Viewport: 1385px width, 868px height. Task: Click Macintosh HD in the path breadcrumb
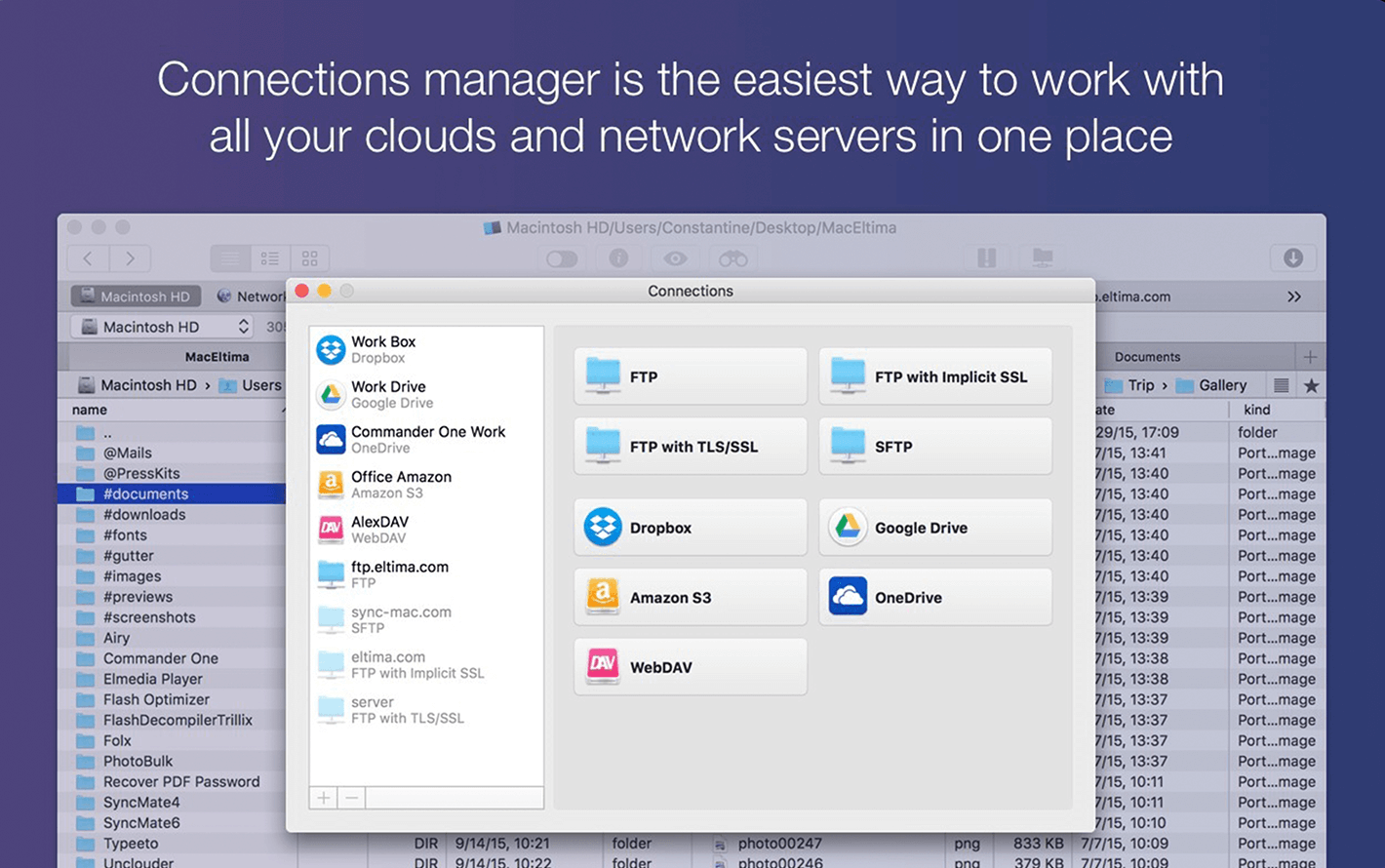click(138, 385)
